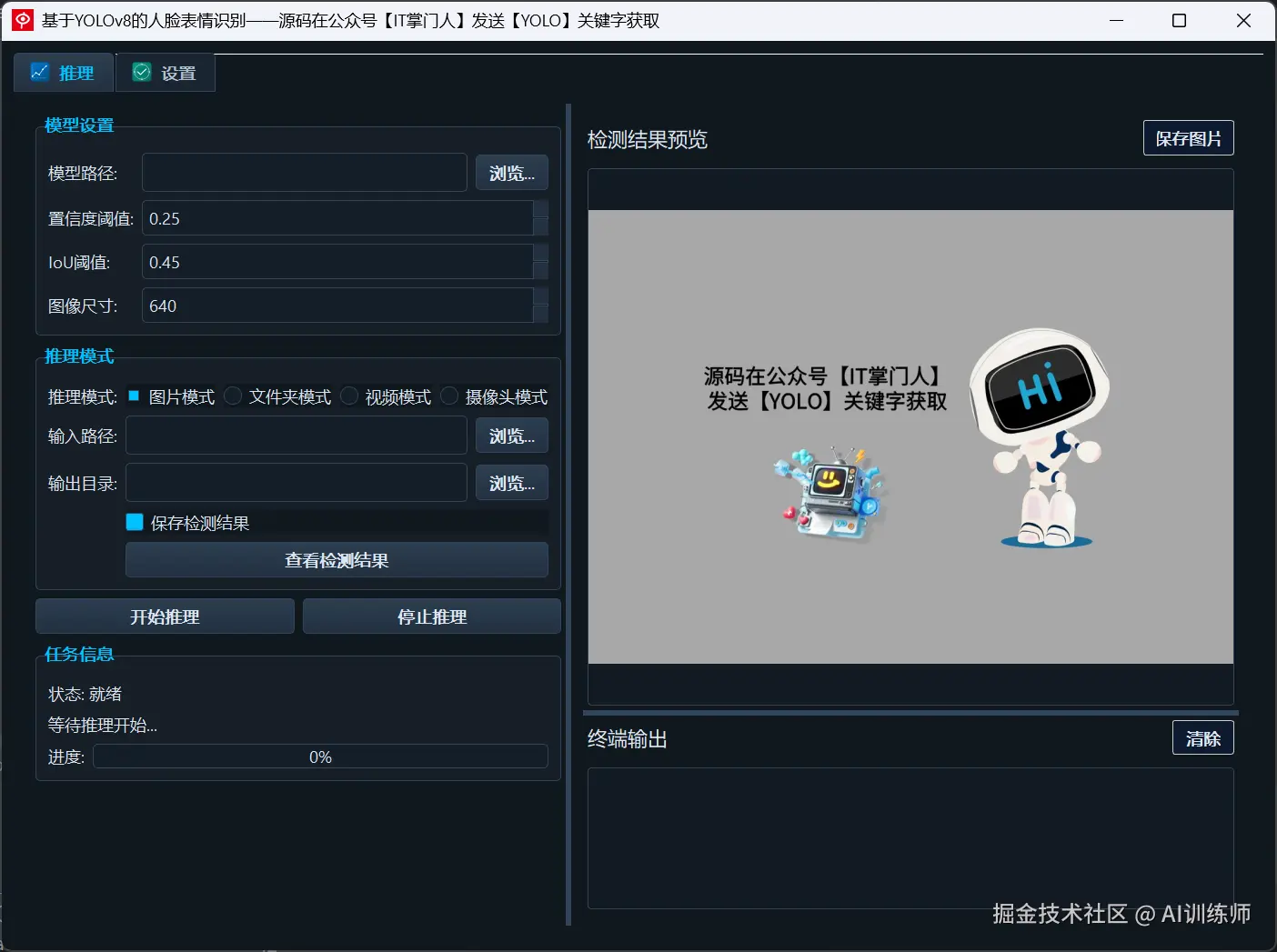The image size is (1277, 952).
Task: Uncheck the 保存检测结果 checkbox
Action: point(134,522)
